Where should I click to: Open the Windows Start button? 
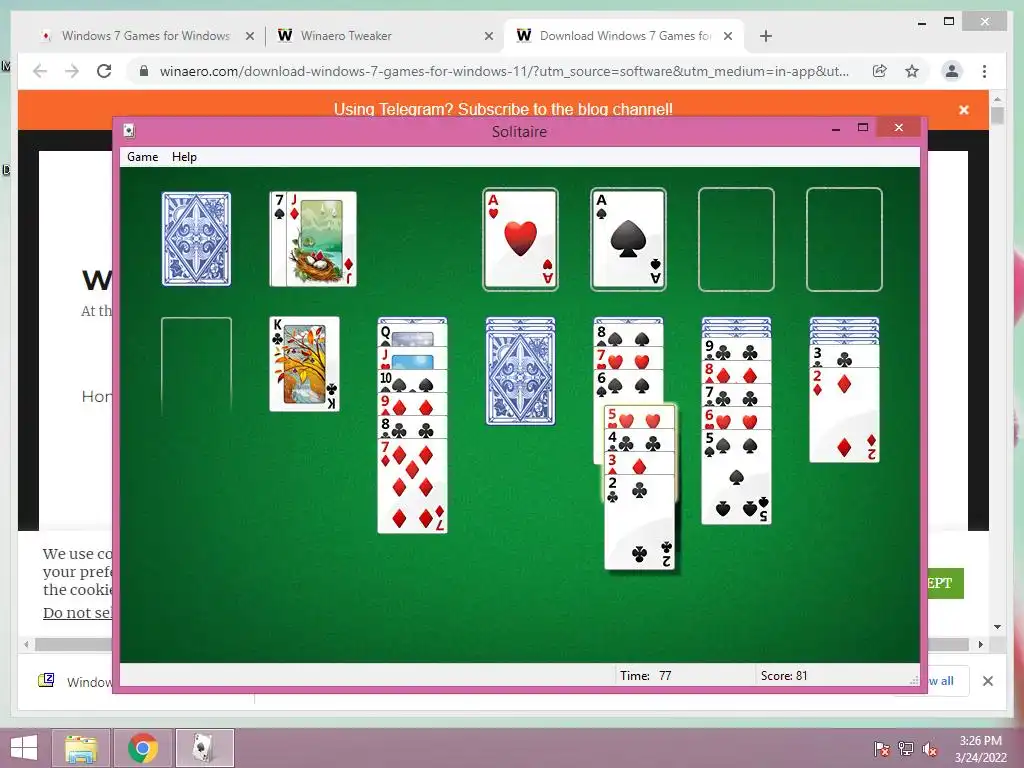[24, 748]
